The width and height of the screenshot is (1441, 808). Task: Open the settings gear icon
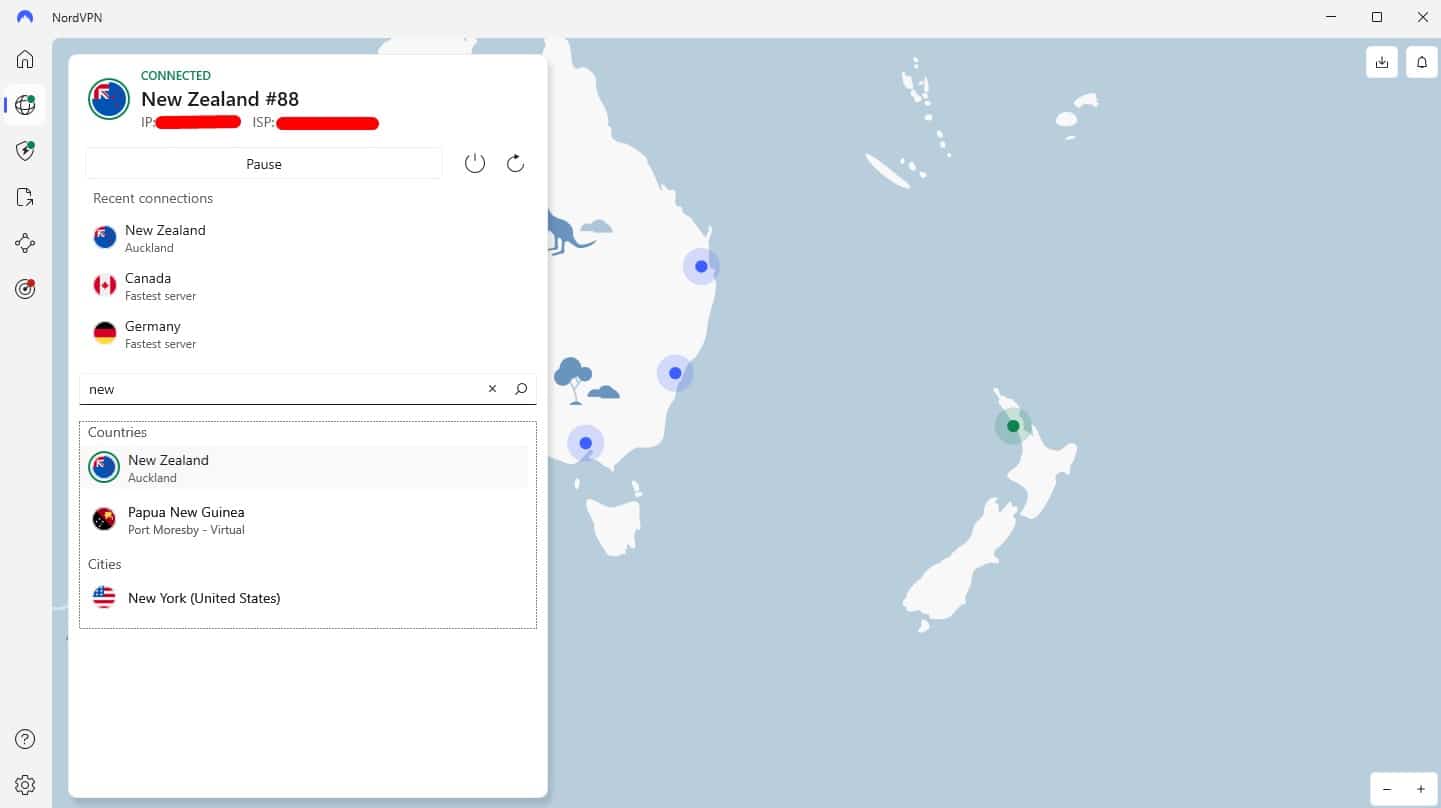tap(25, 785)
